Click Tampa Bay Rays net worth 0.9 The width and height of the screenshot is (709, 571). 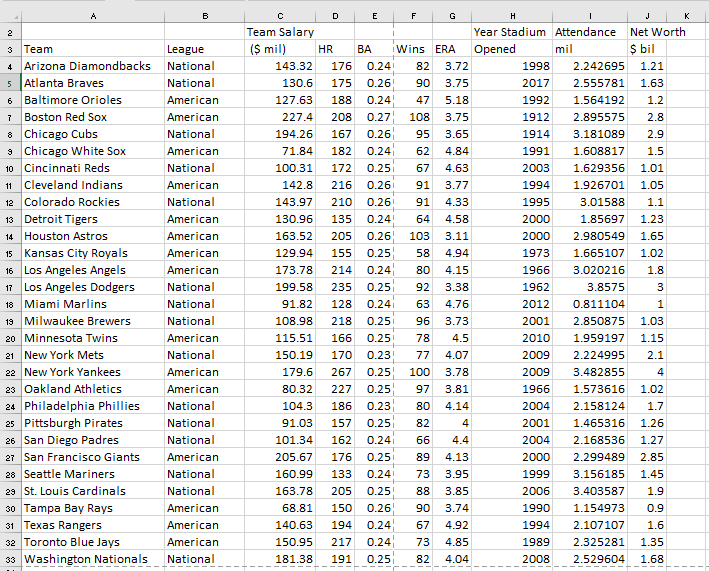click(x=647, y=509)
